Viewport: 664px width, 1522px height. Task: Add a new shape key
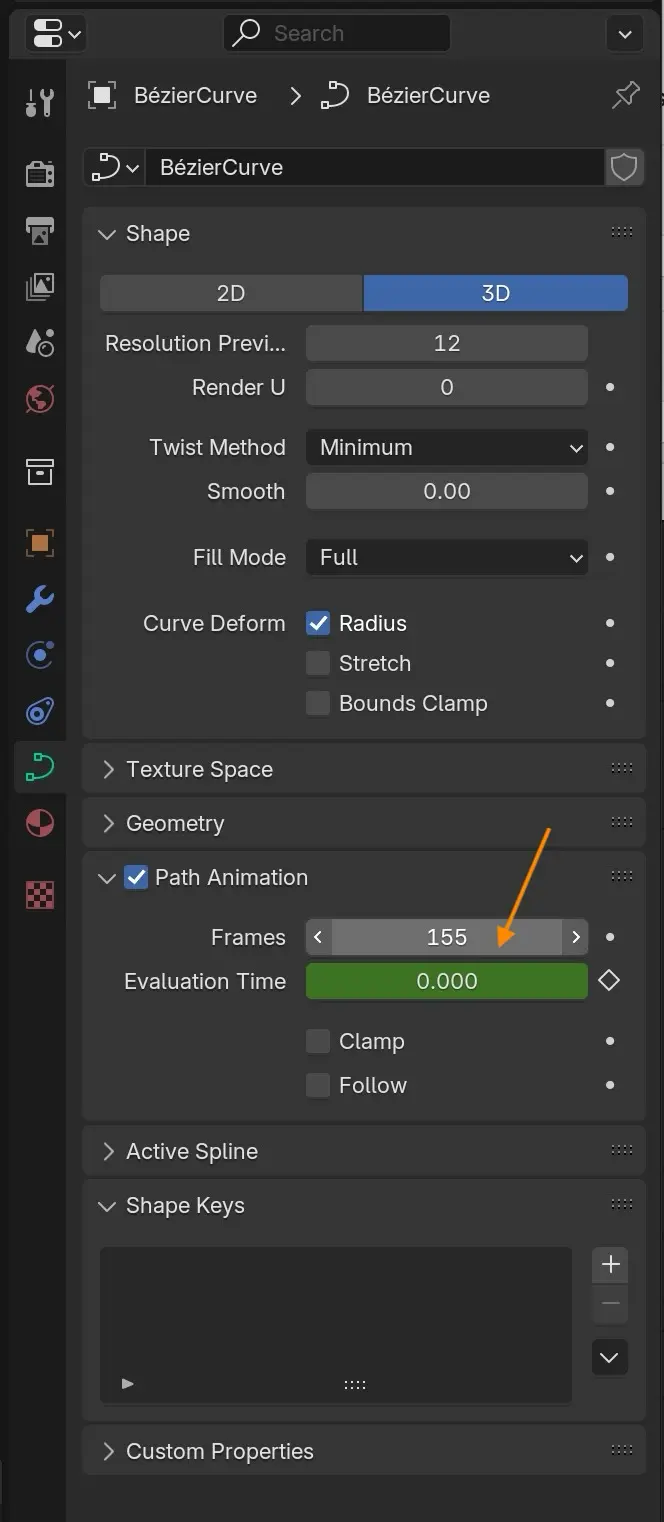point(610,1263)
